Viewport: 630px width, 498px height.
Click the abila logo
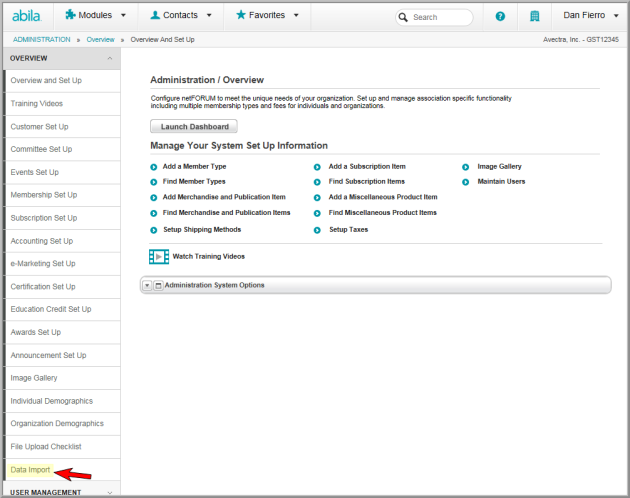27,16
